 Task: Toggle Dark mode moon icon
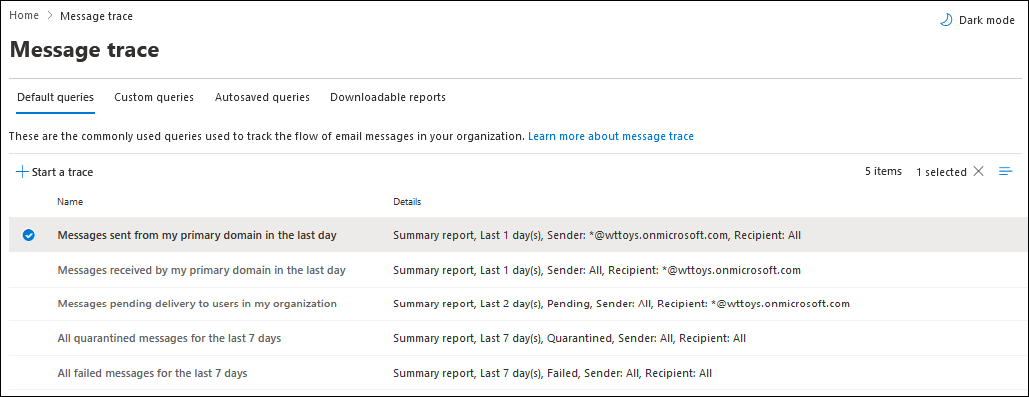946,20
